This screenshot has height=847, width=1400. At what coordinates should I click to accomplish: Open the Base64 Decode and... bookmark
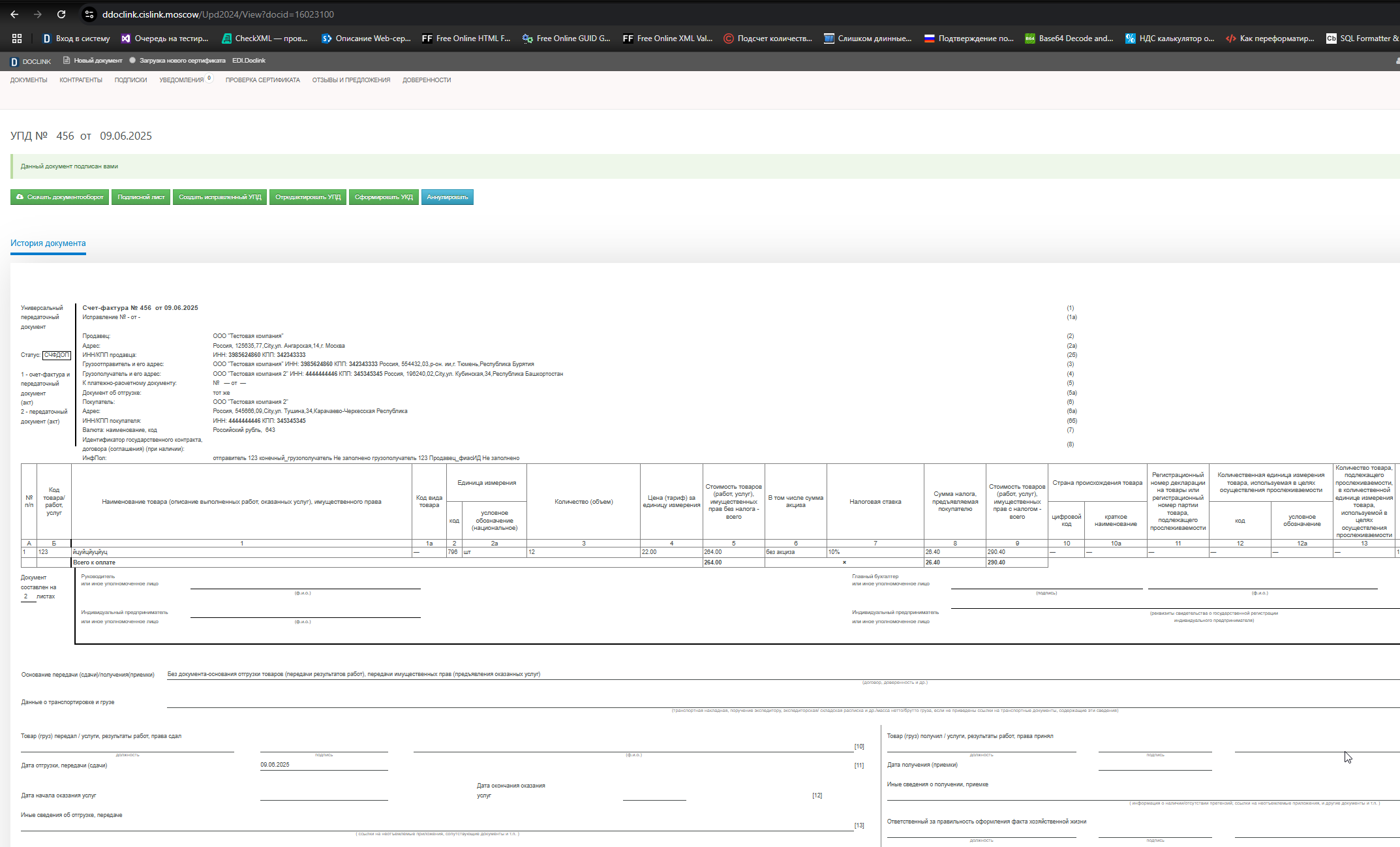click(1069, 38)
